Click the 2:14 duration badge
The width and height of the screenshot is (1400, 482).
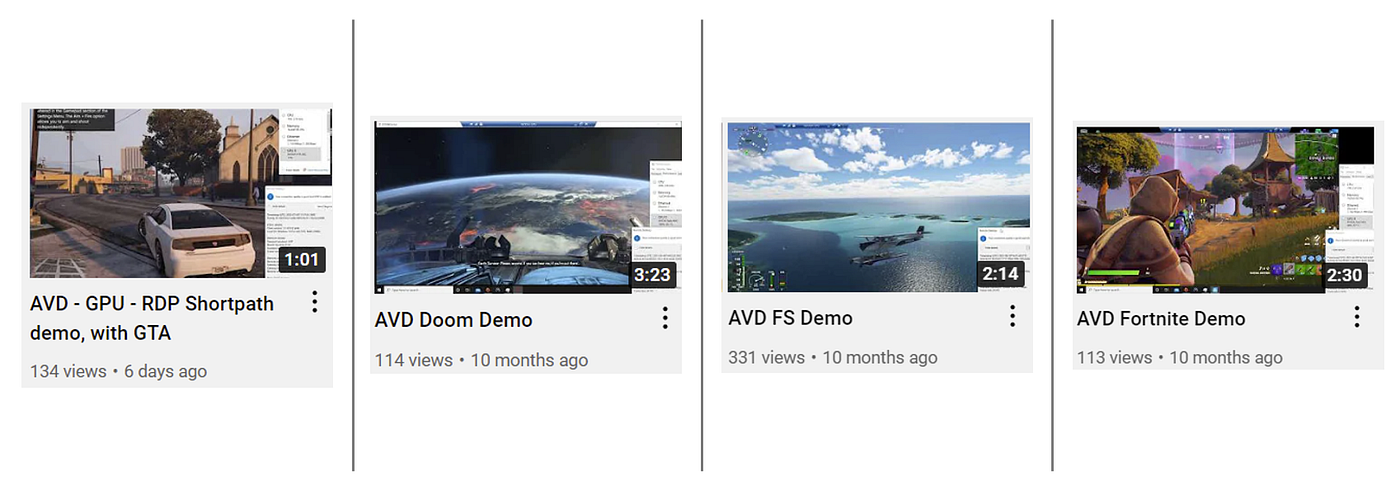(x=1000, y=273)
